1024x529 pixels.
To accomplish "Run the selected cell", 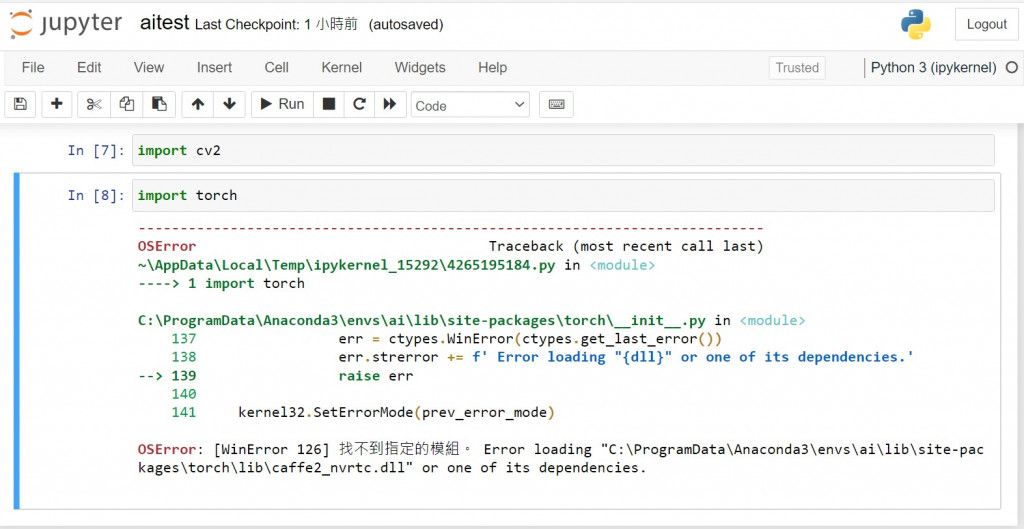I will pyautogui.click(x=282, y=104).
